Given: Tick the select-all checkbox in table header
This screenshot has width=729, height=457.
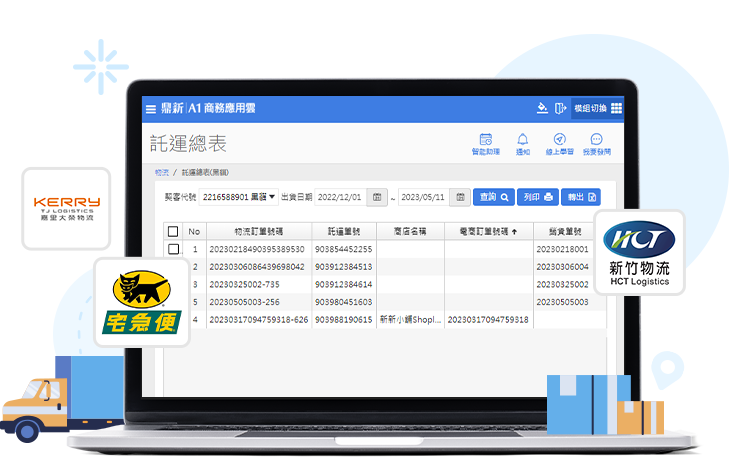Looking at the screenshot, I should pos(173,231).
